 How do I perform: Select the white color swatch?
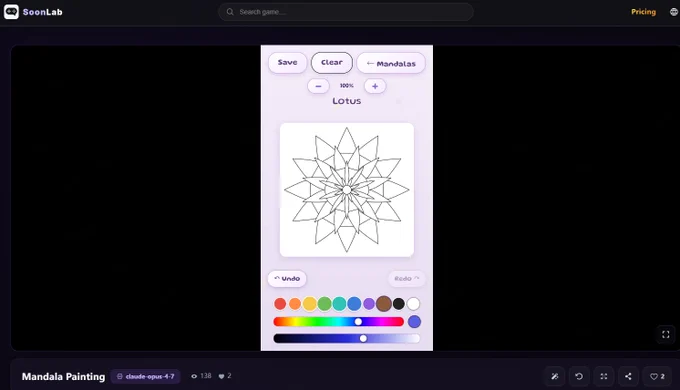point(413,304)
